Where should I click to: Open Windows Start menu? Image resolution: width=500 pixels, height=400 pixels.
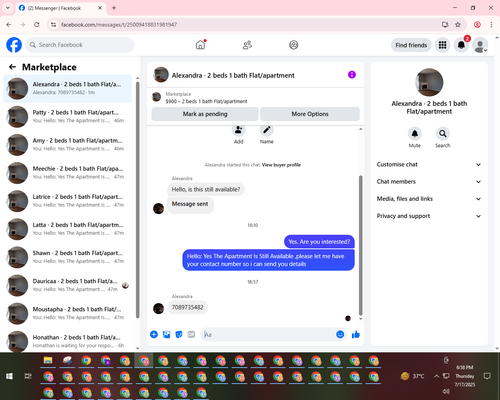tap(9, 376)
